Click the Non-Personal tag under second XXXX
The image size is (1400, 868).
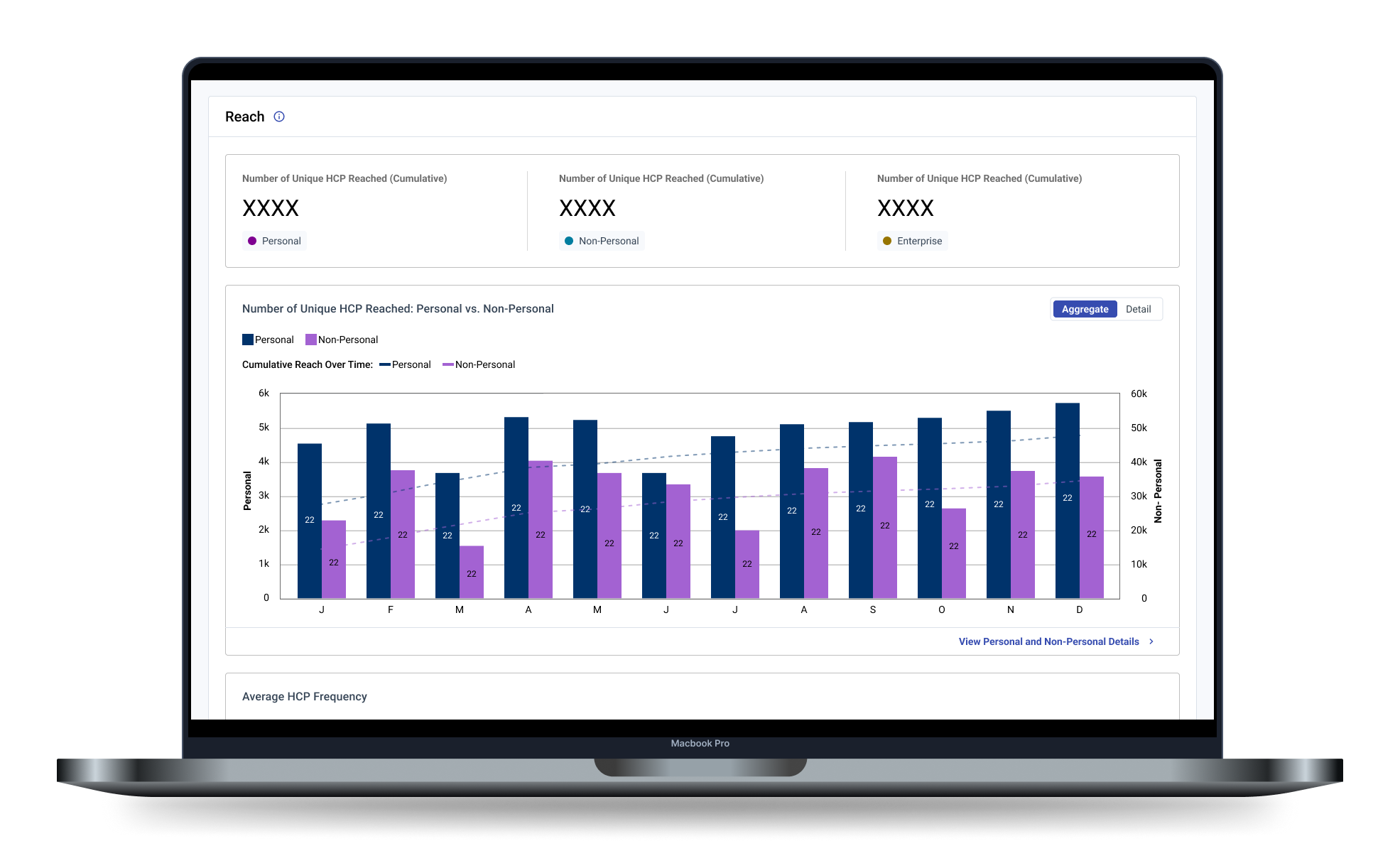pyautogui.click(x=602, y=241)
